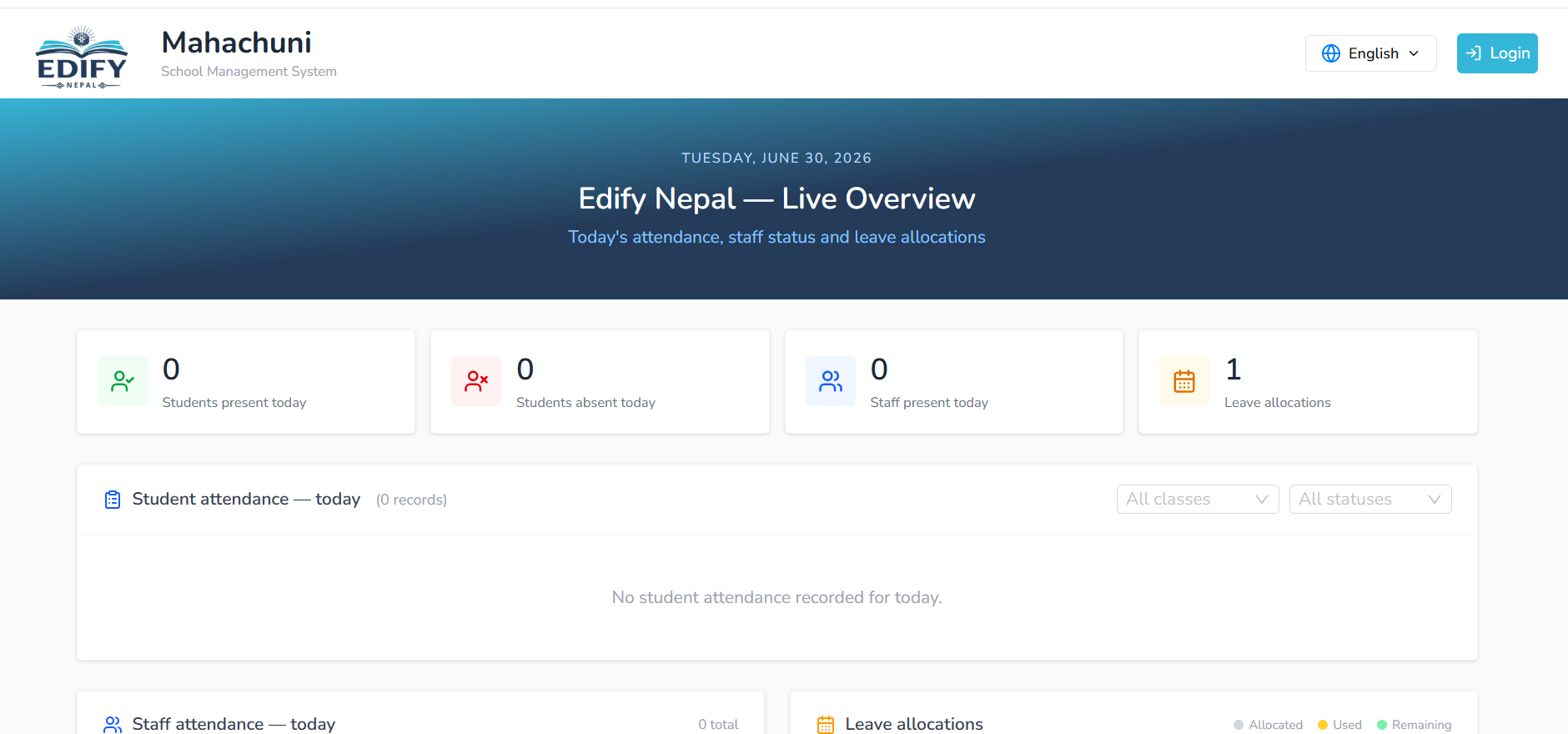Image resolution: width=1568 pixels, height=734 pixels.
Task: Click the Staff attendance people icon
Action: pos(113,724)
